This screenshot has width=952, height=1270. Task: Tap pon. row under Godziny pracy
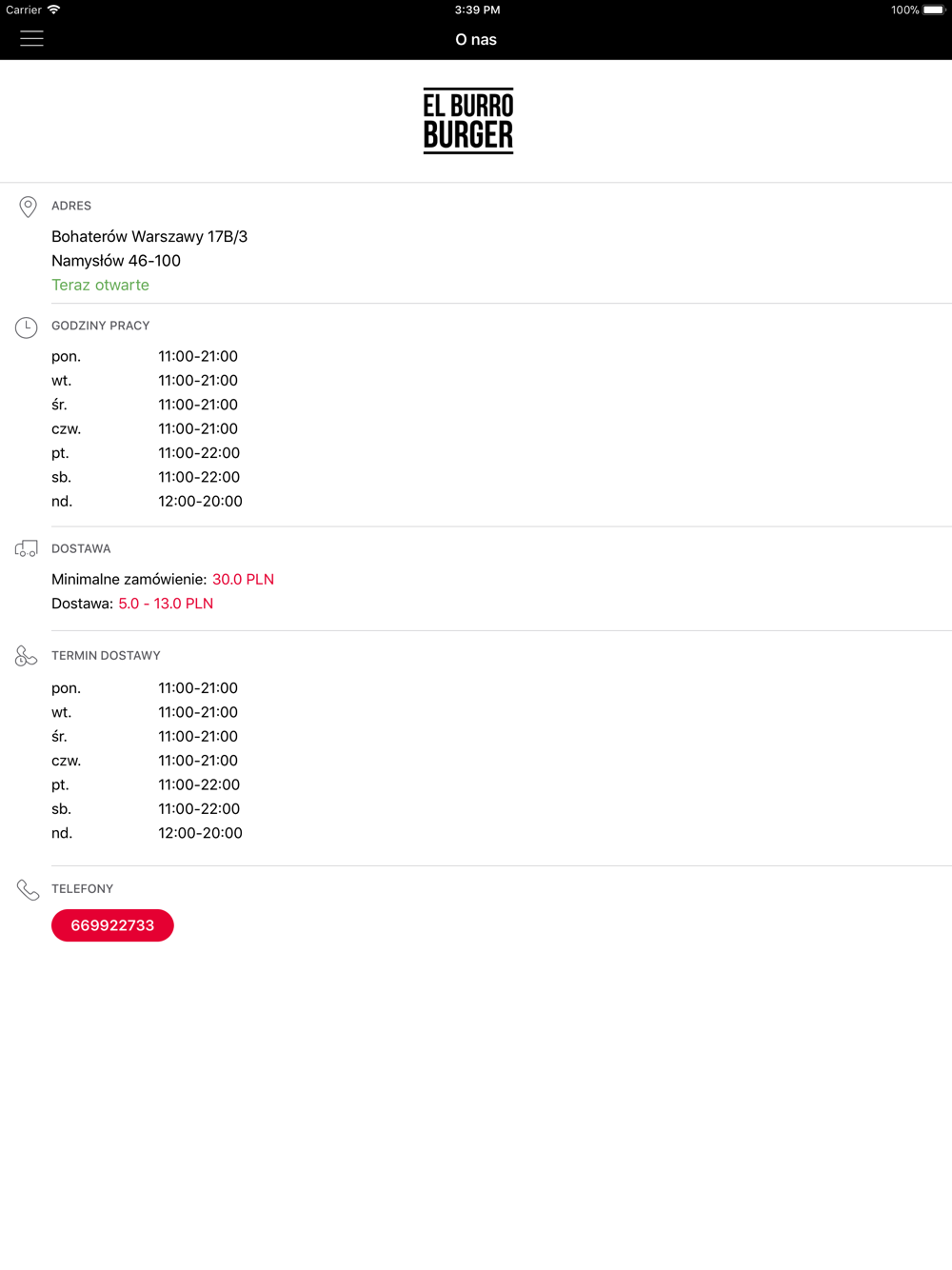point(145,356)
